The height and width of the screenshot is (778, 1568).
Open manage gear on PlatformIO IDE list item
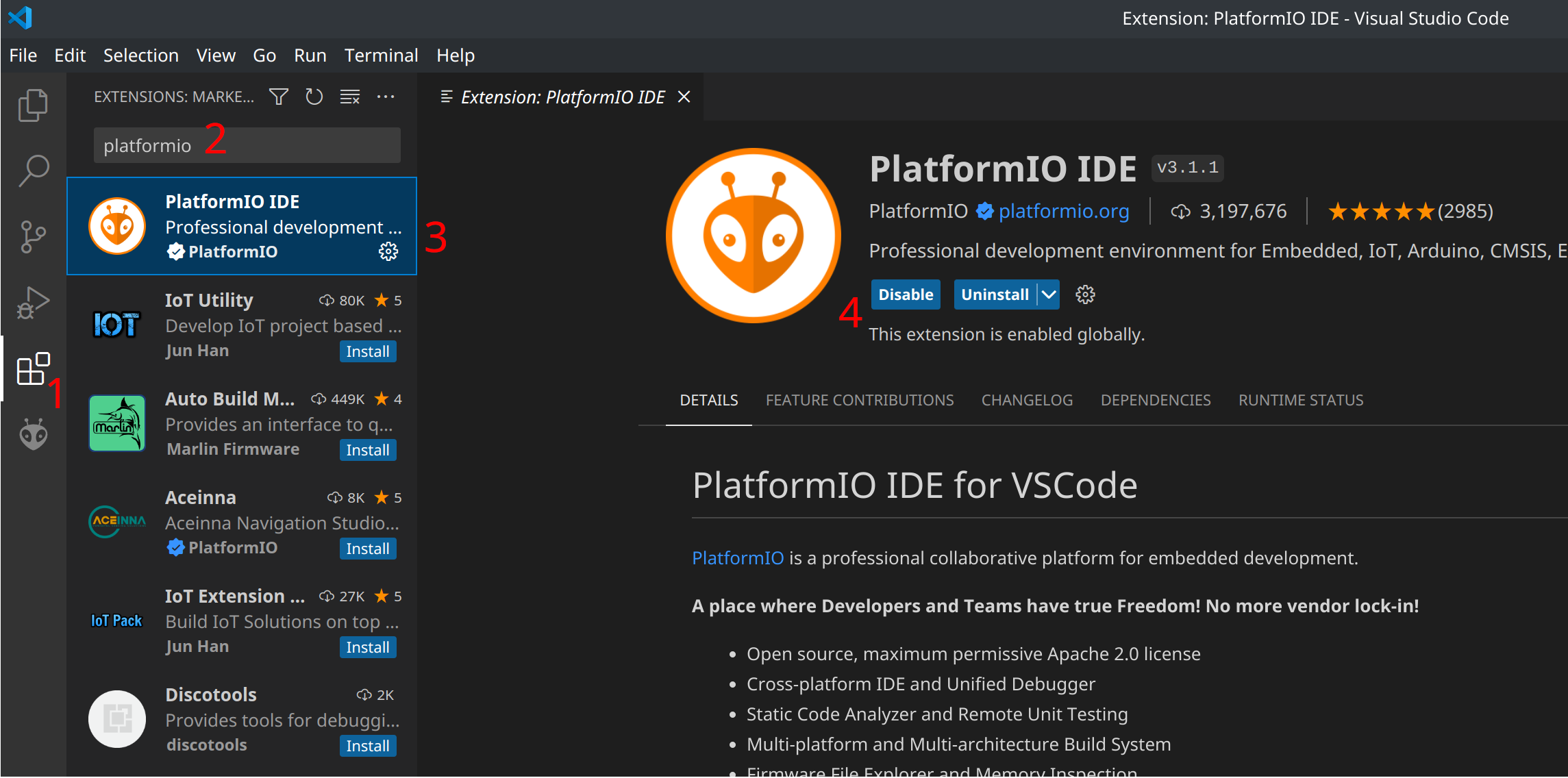388,251
